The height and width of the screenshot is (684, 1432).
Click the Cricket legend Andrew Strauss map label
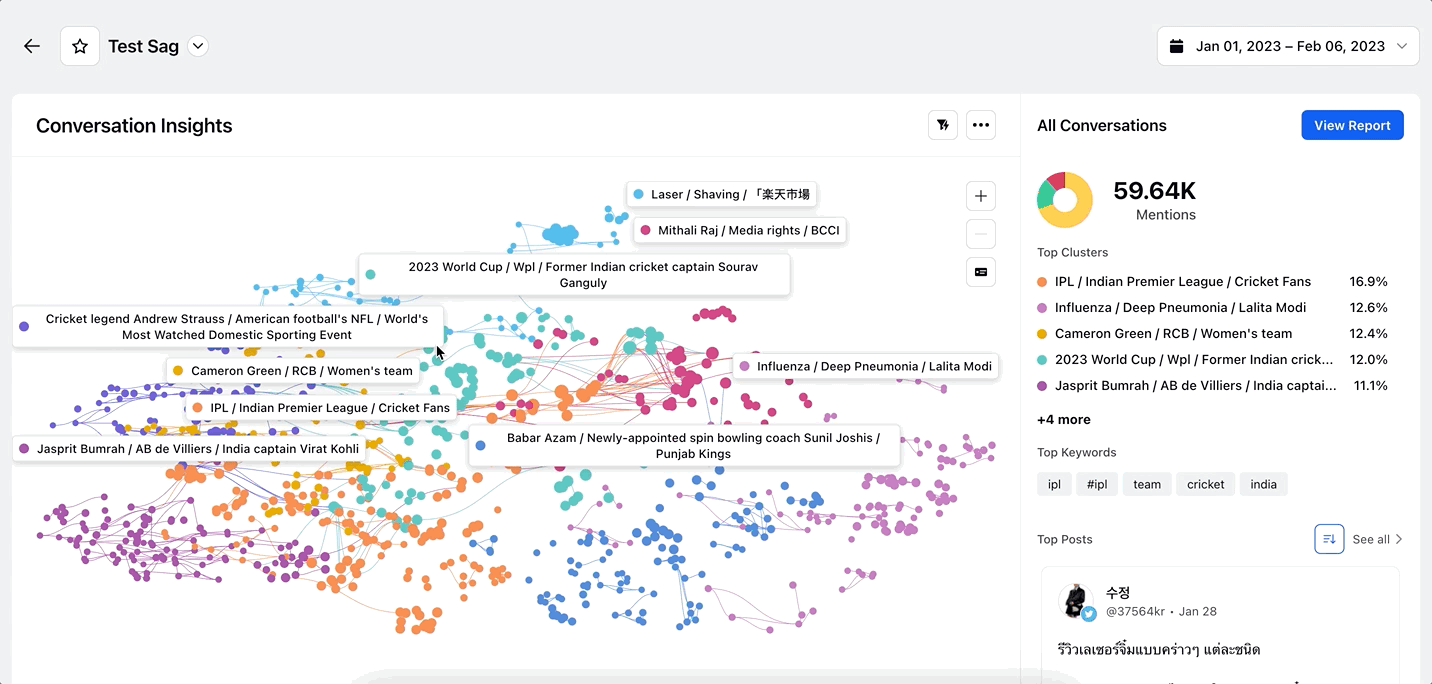[228, 327]
